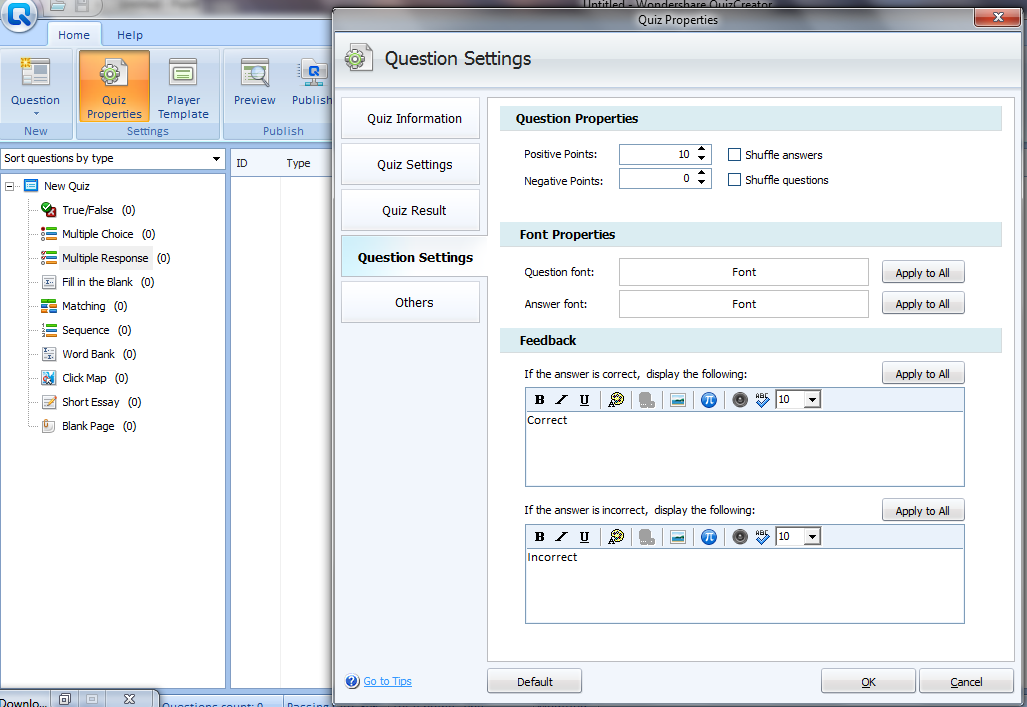
Task: Insert sound in correct feedback toolbar
Action: (x=740, y=400)
